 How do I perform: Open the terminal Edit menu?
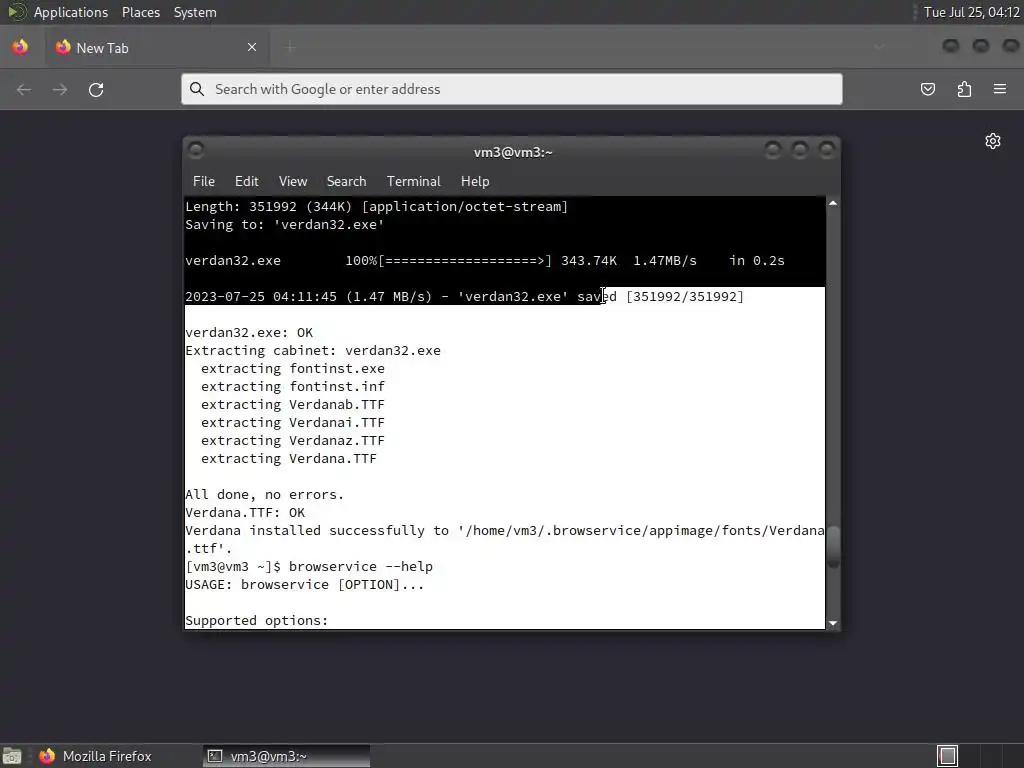click(247, 182)
